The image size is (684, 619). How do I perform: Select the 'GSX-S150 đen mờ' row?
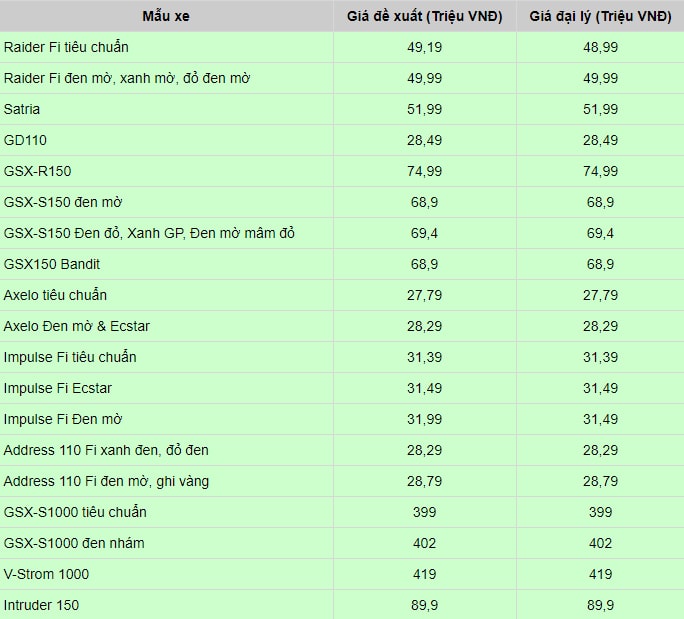click(63, 202)
